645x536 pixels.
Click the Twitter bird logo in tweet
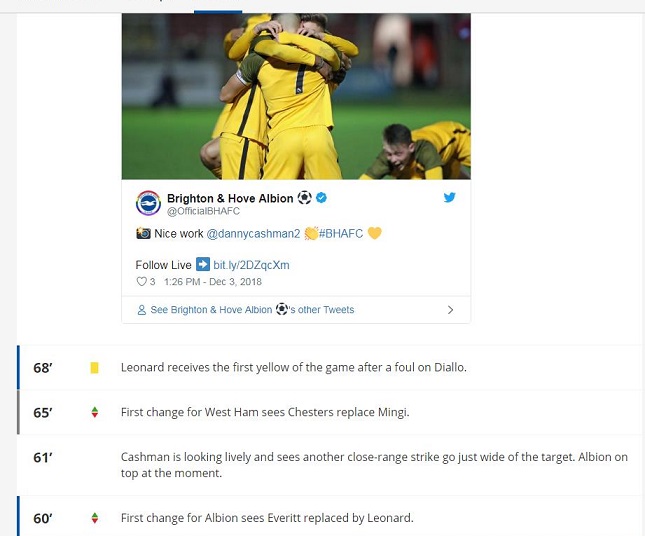coord(449,197)
